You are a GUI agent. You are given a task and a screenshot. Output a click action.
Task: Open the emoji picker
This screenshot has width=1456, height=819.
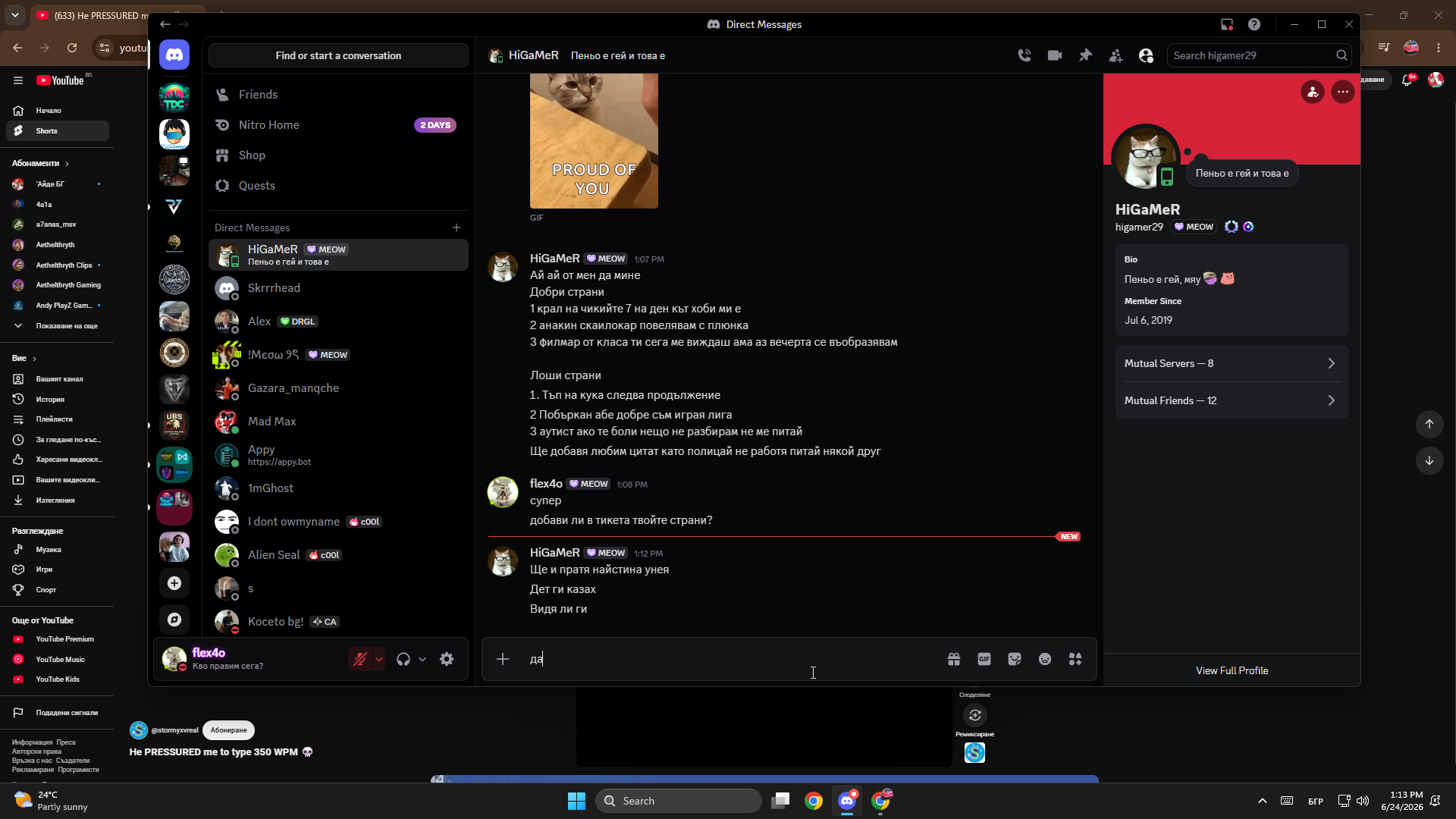pos(1045,659)
